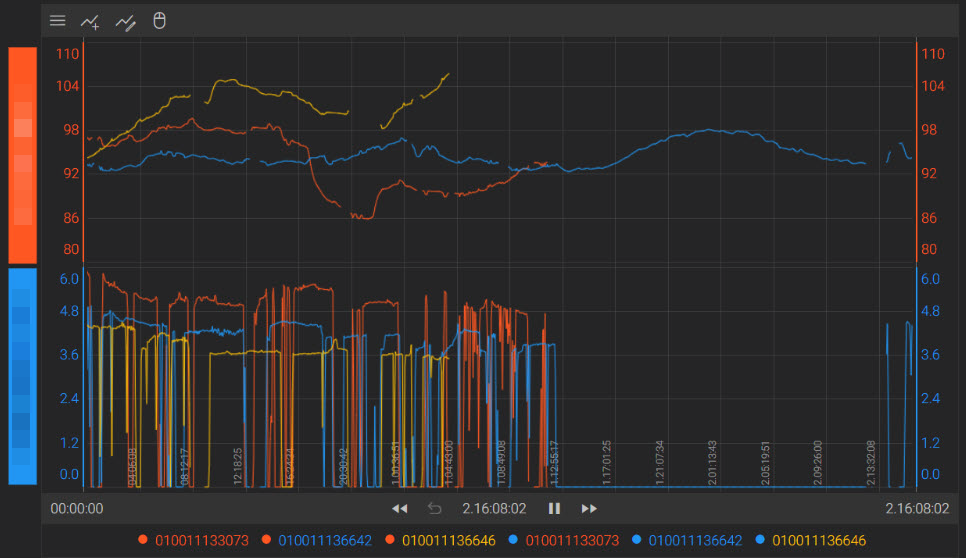Toggle blue-dot legend entry 010011136642

pyautogui.click(x=687, y=541)
